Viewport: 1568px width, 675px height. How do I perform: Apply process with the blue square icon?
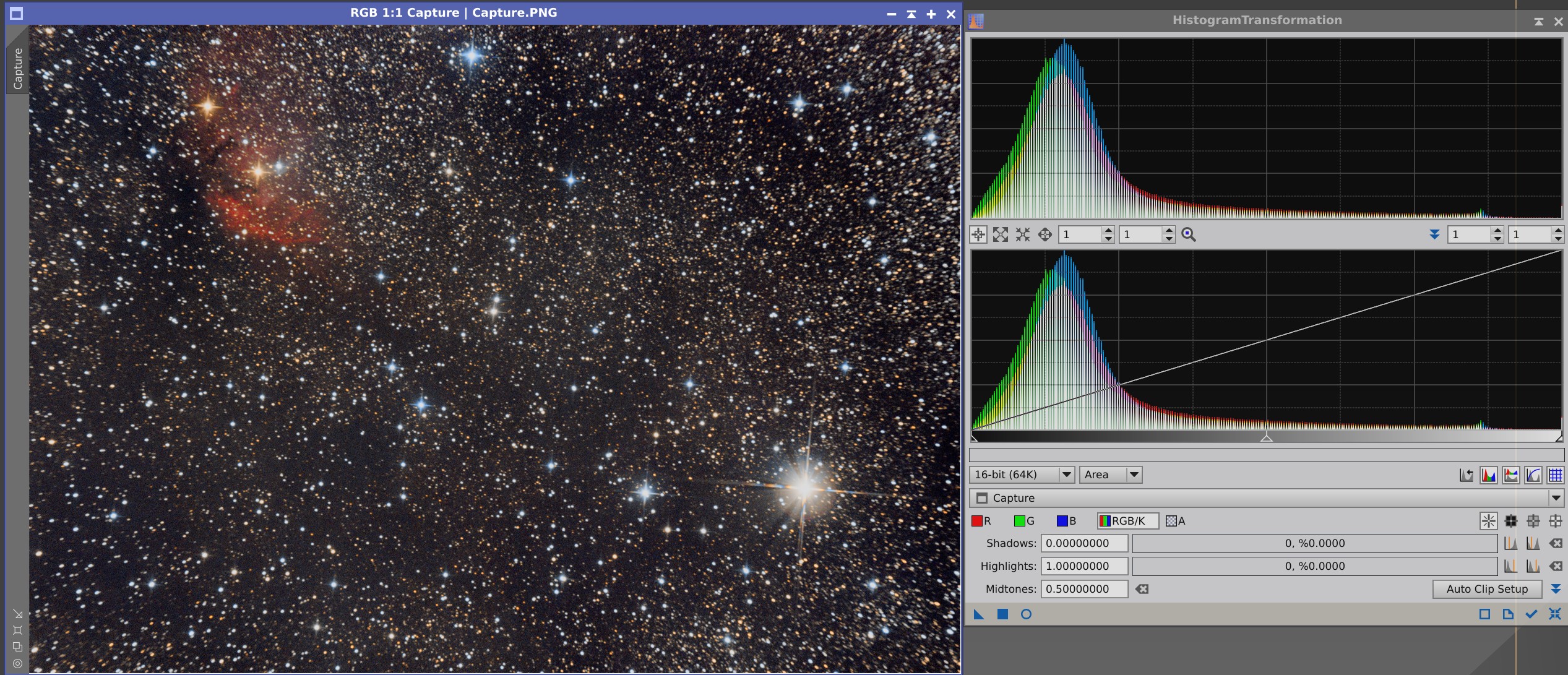[x=1002, y=614]
